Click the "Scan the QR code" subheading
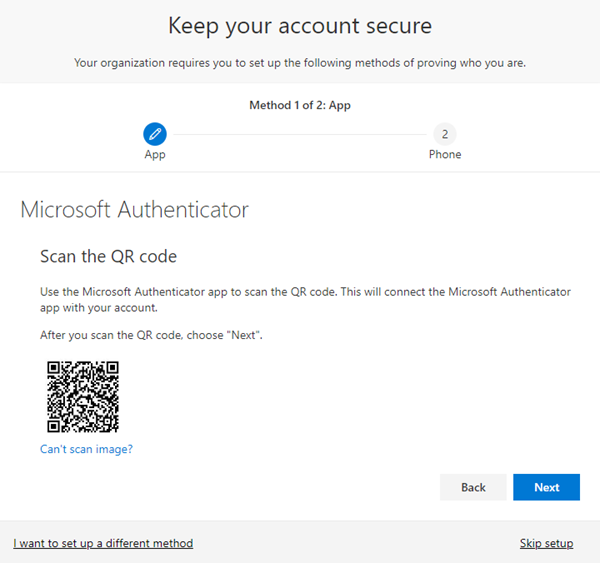600x563 pixels. click(x=108, y=256)
